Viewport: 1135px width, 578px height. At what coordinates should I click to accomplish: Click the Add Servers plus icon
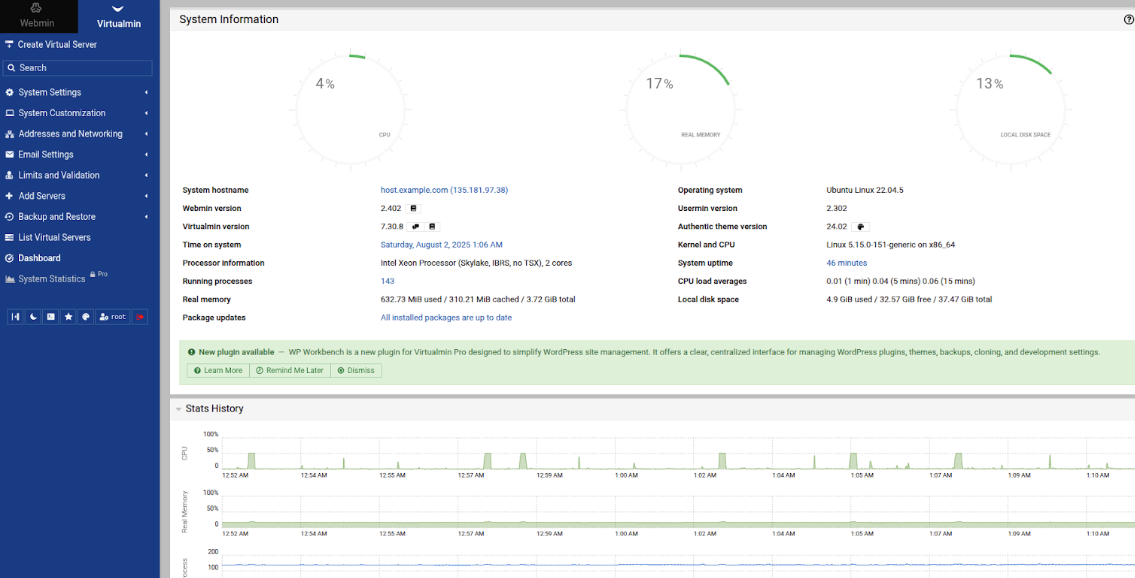(x=9, y=196)
